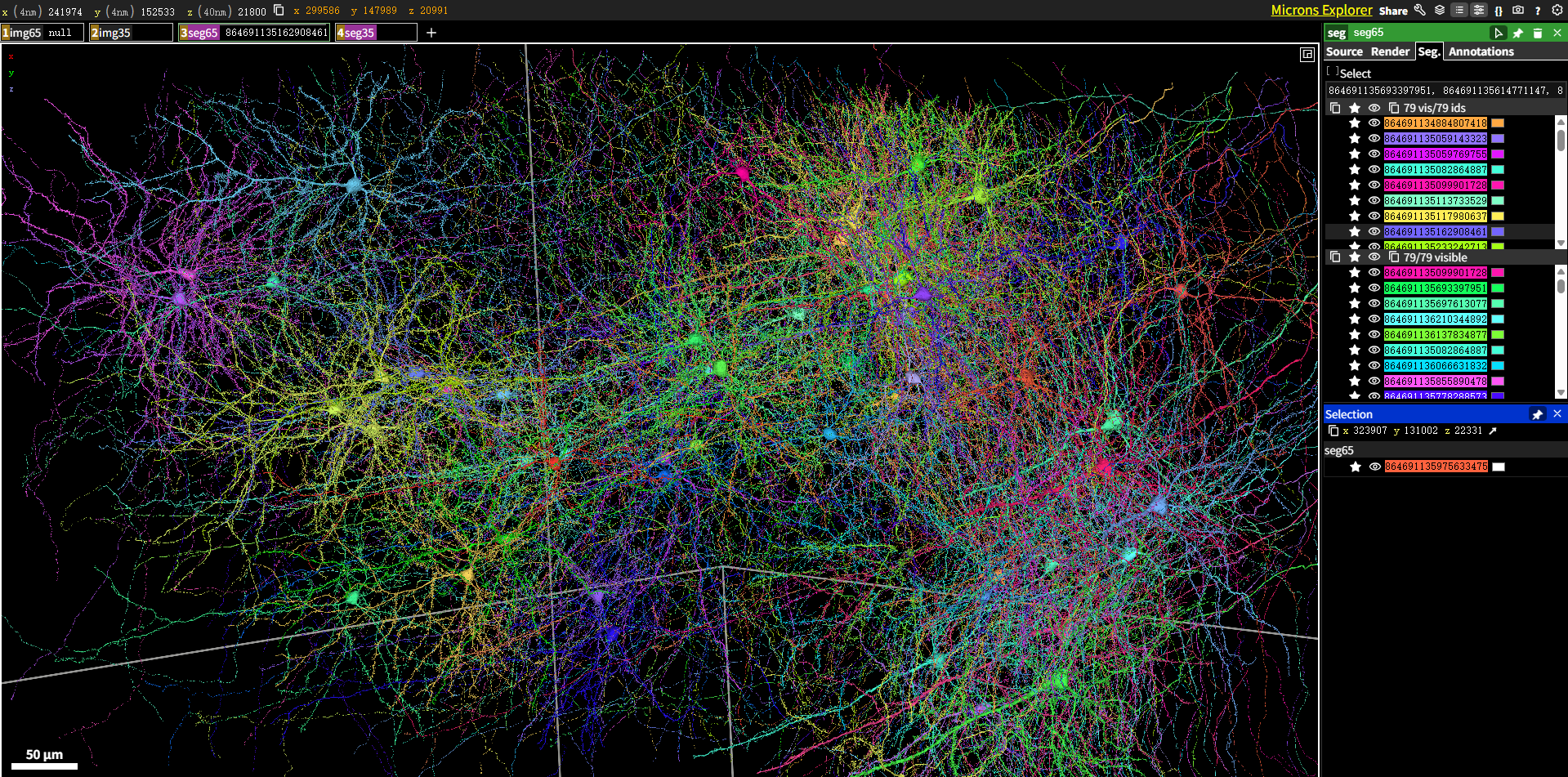Pin the seg65 layer panel
This screenshot has width=1568, height=777.
click(x=1518, y=33)
